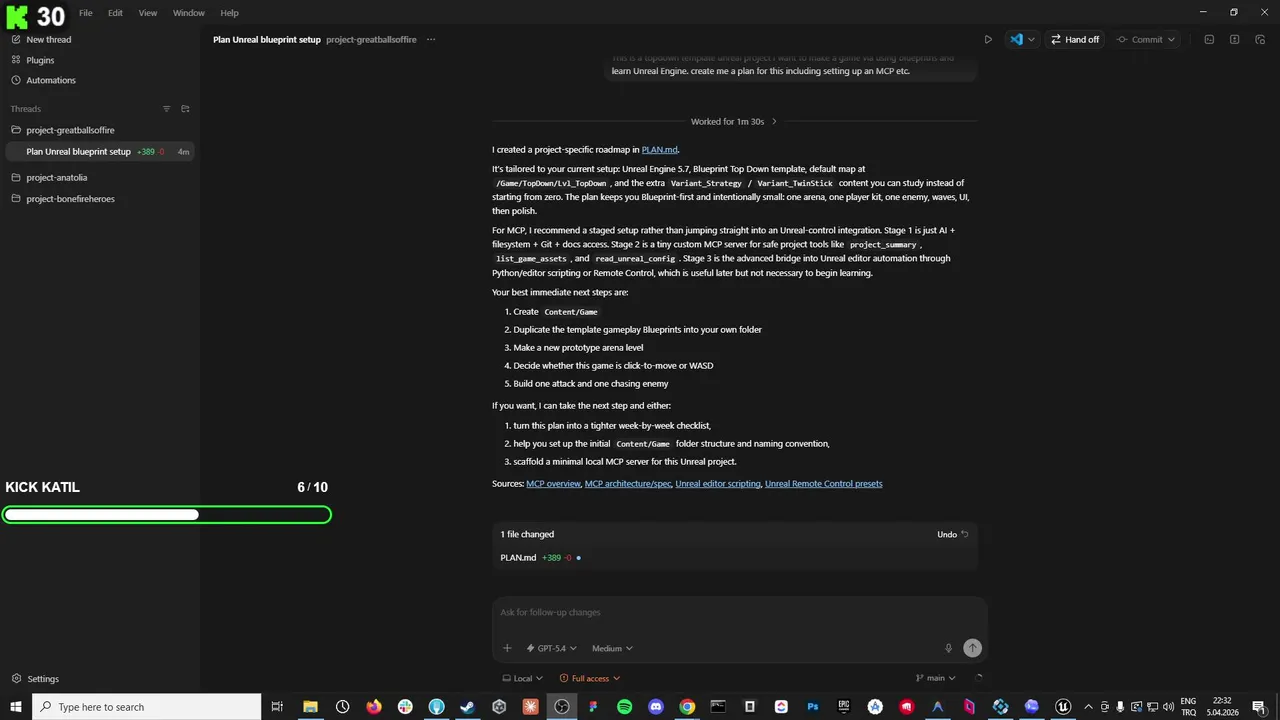1280x720 pixels.
Task: Open the thread options ellipsis menu
Action: click(431, 40)
